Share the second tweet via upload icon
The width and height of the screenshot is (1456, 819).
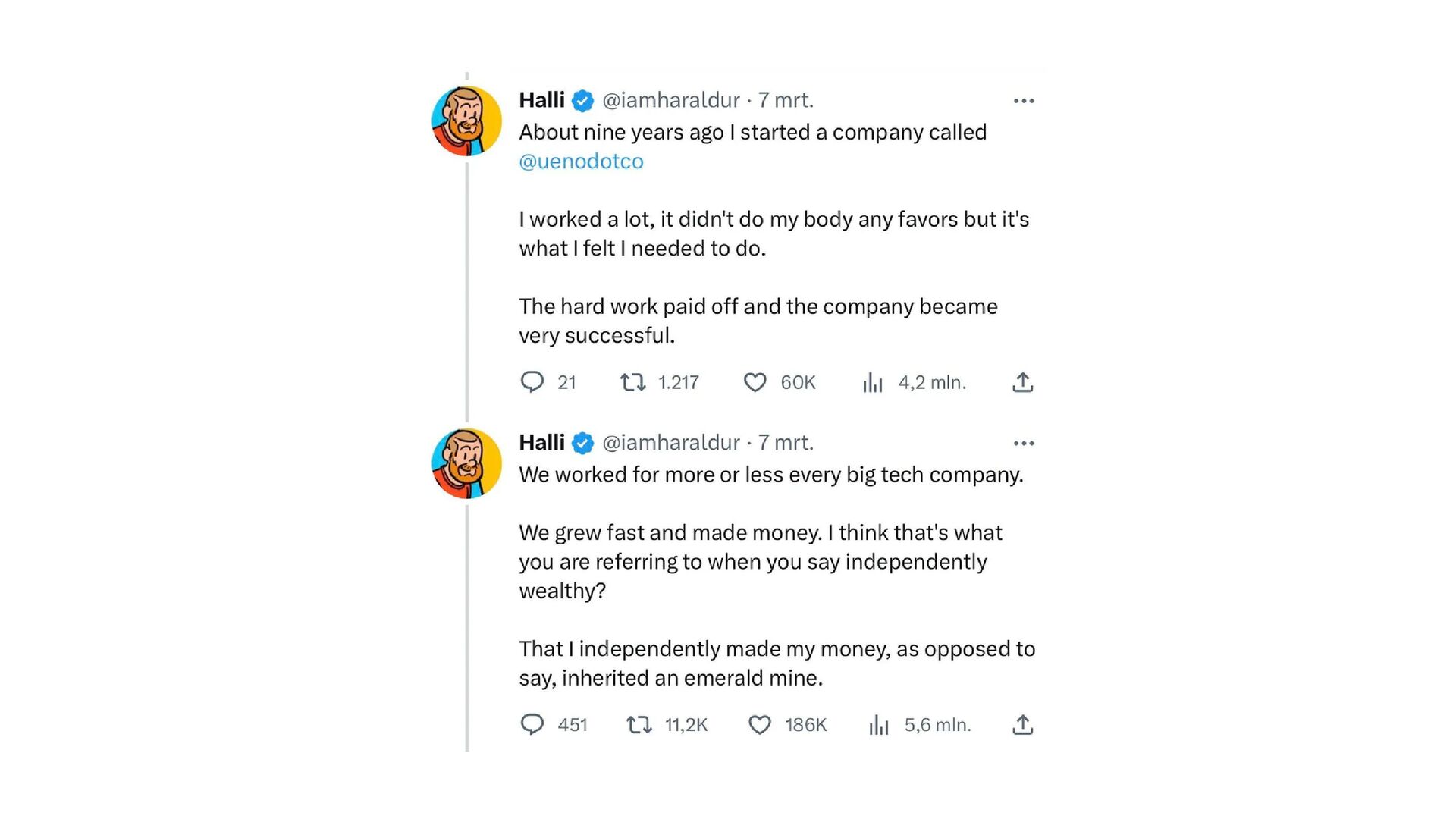coord(1022,725)
